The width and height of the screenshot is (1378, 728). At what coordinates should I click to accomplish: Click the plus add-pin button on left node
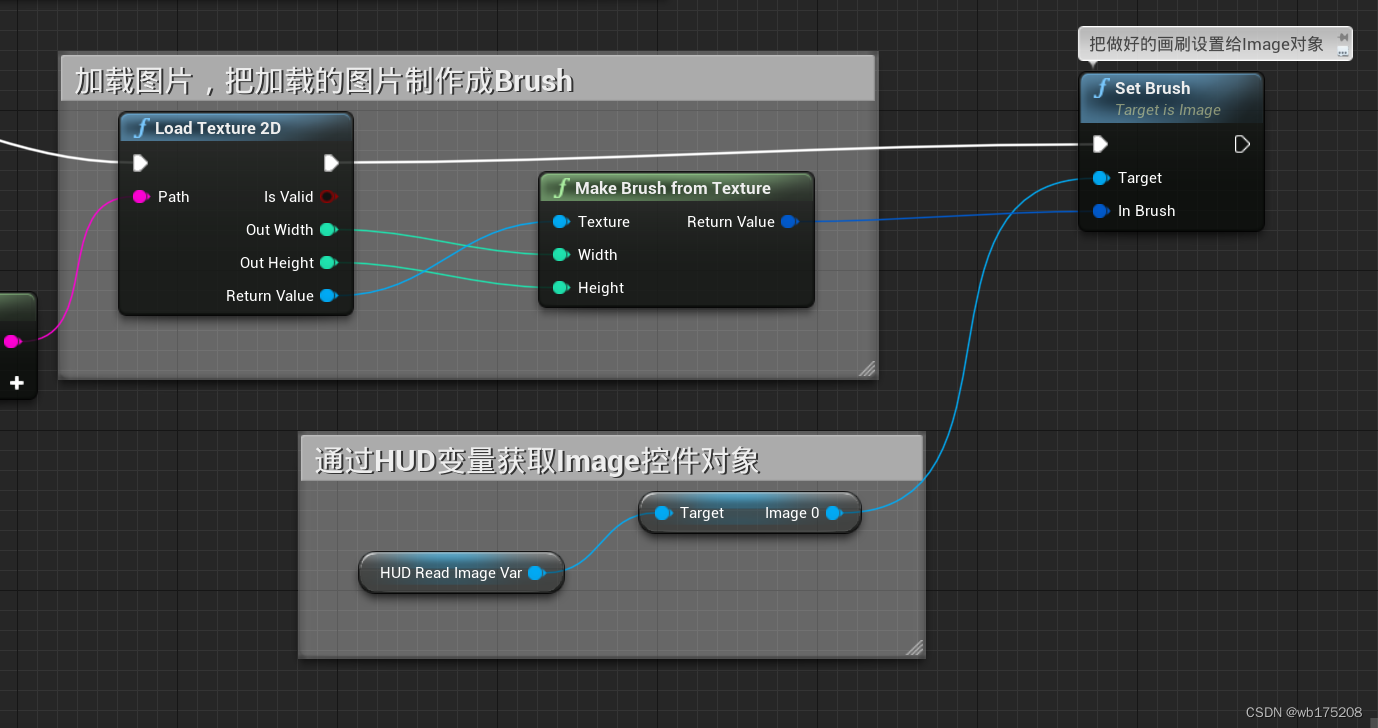click(17, 383)
